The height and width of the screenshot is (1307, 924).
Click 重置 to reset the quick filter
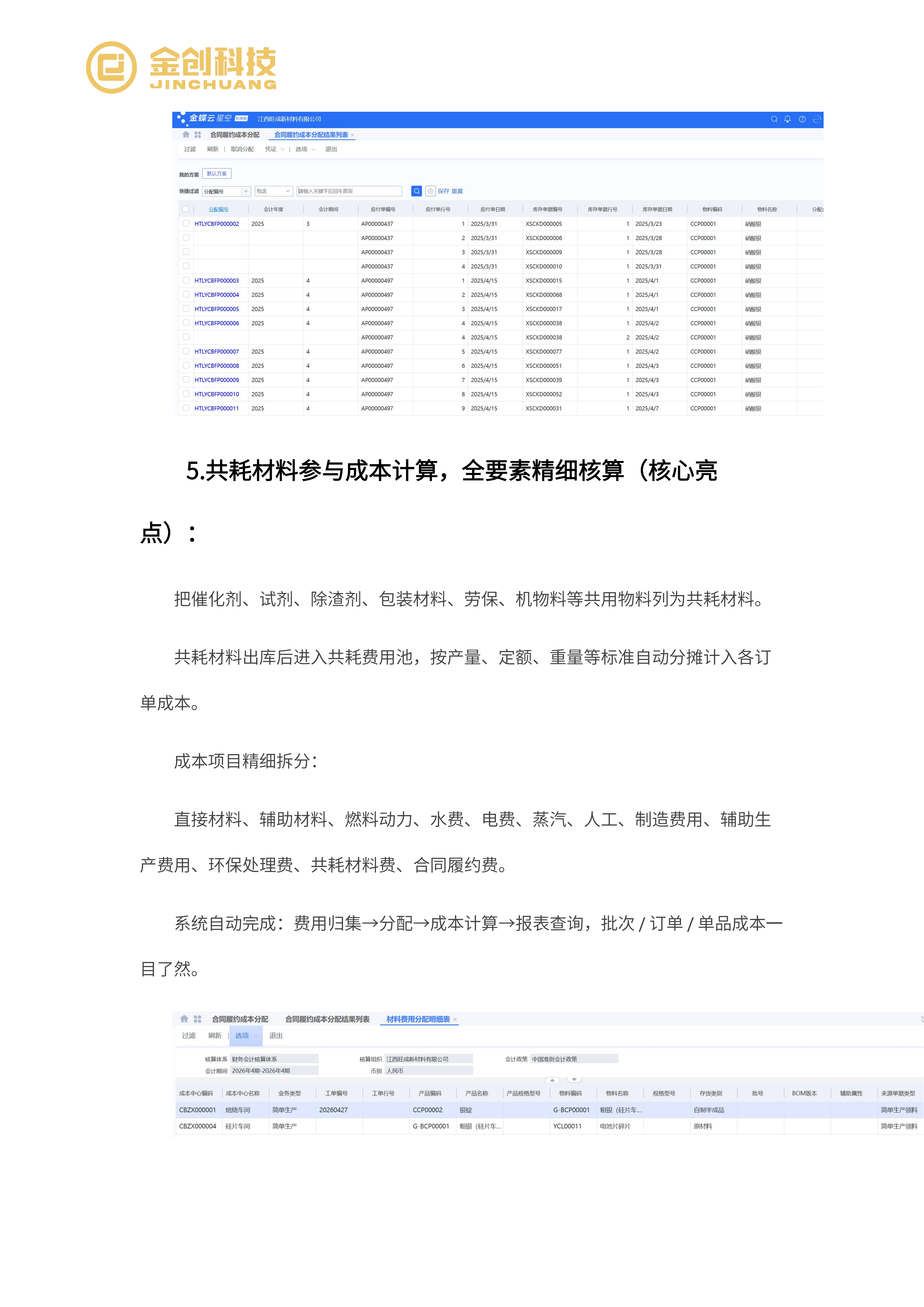tap(457, 191)
